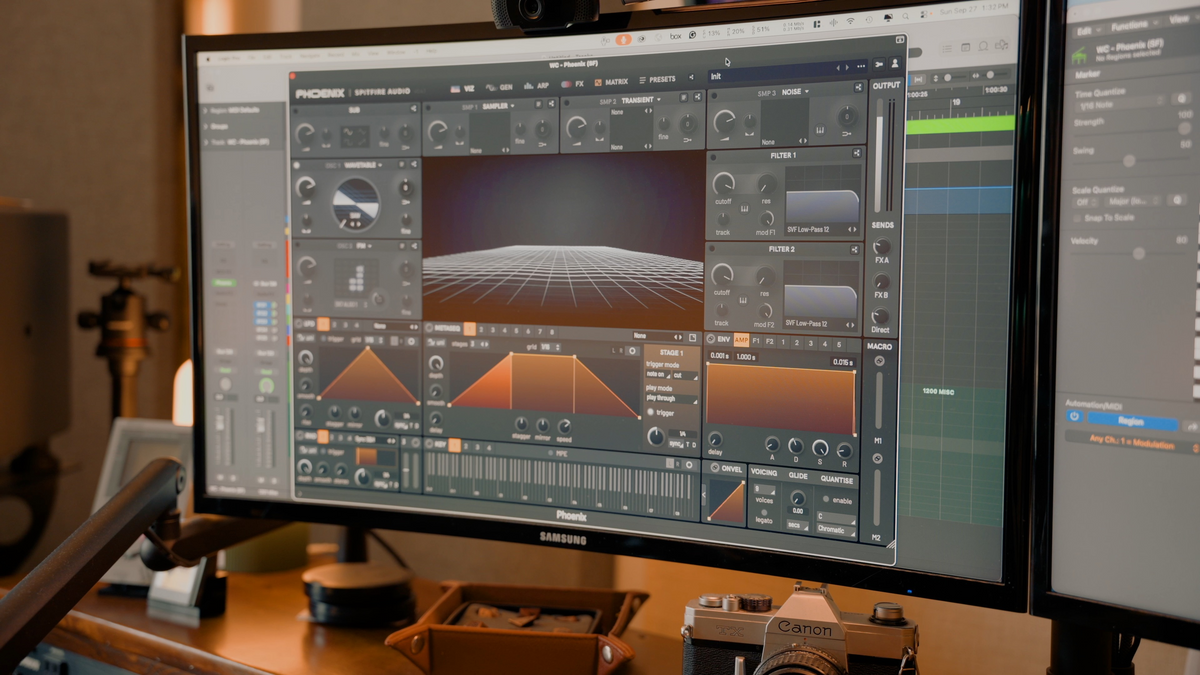Switch to the MATRIX tab

(x=611, y=82)
